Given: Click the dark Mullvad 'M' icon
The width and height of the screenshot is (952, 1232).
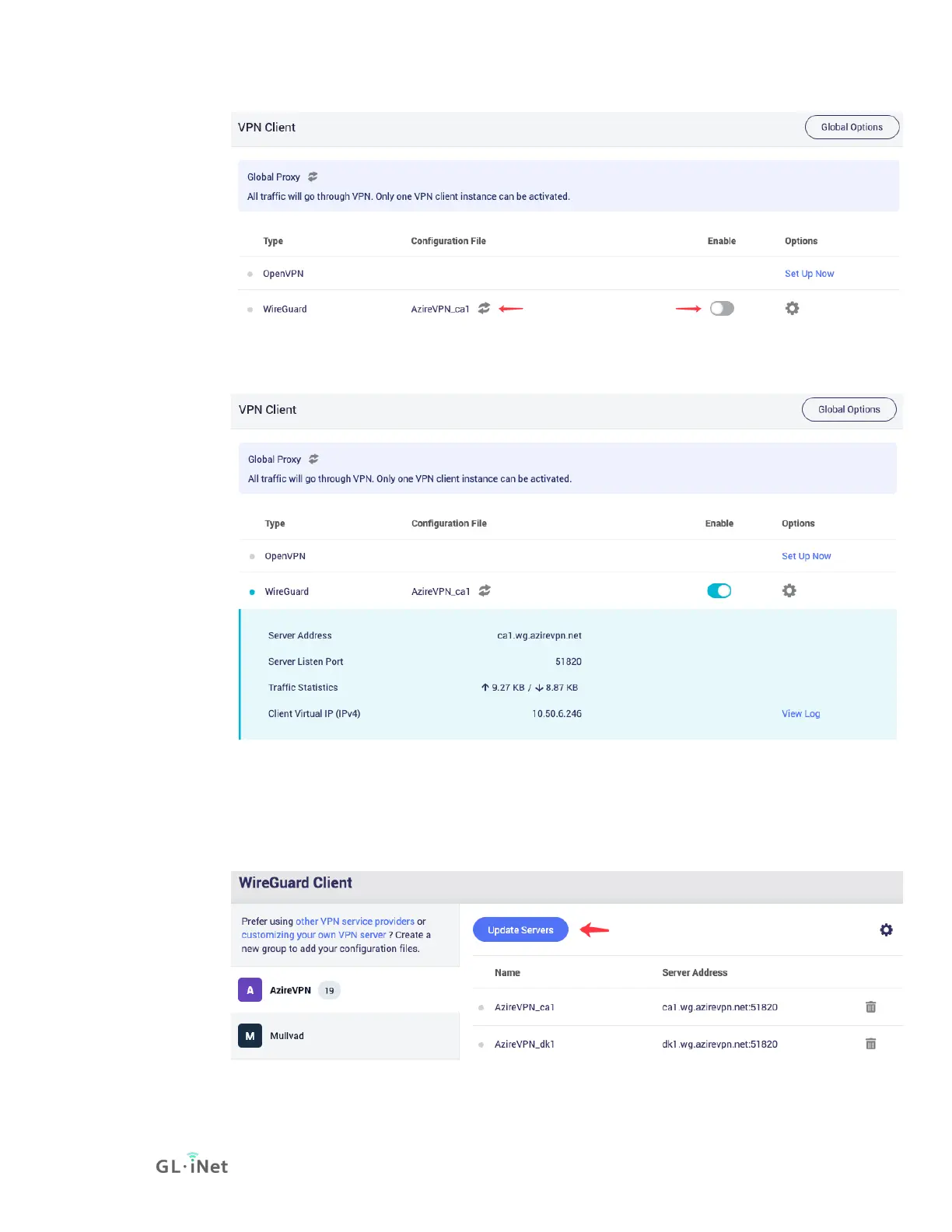Looking at the screenshot, I should point(250,1036).
